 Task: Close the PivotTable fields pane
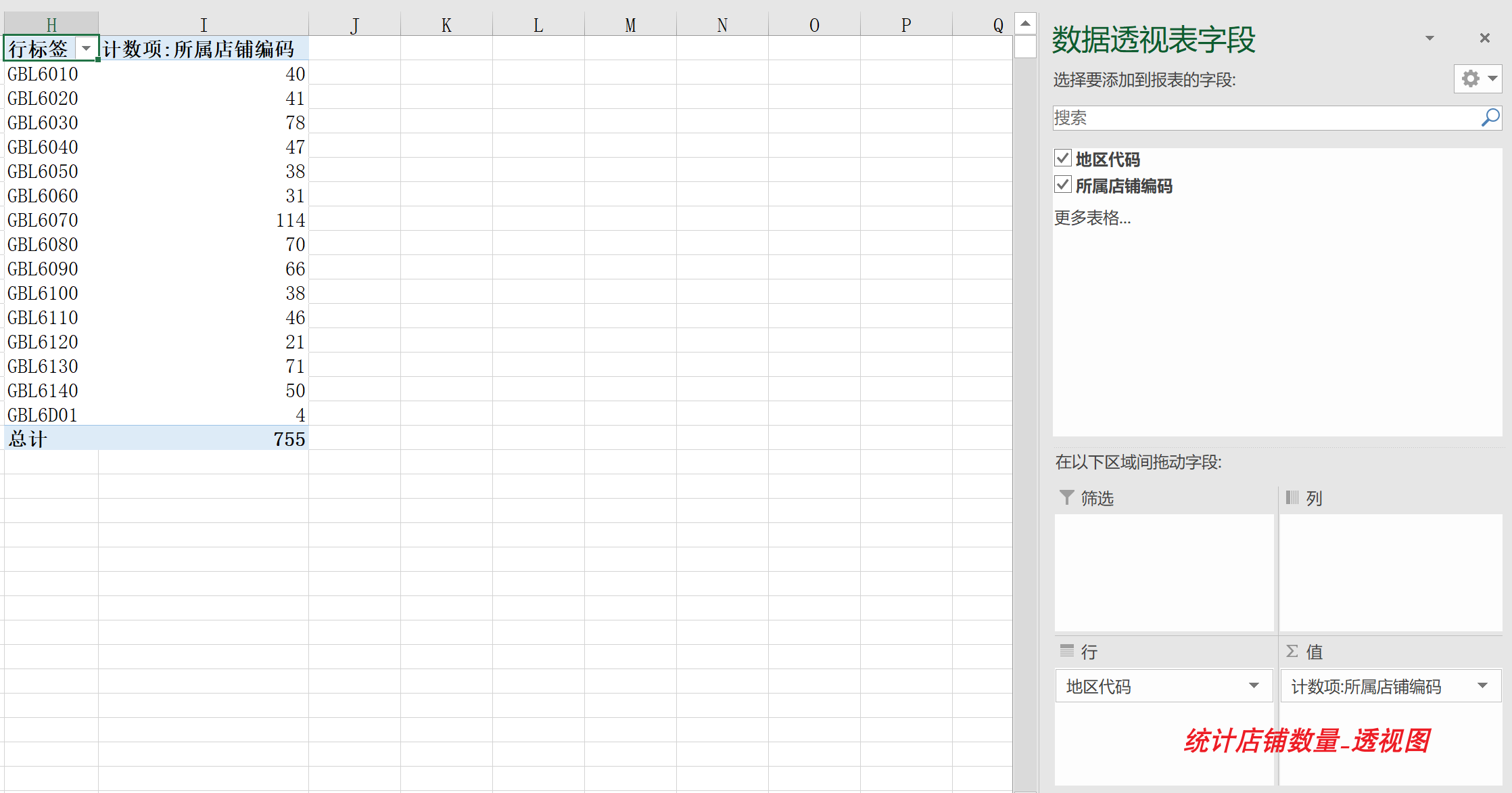pyautogui.click(x=1484, y=38)
